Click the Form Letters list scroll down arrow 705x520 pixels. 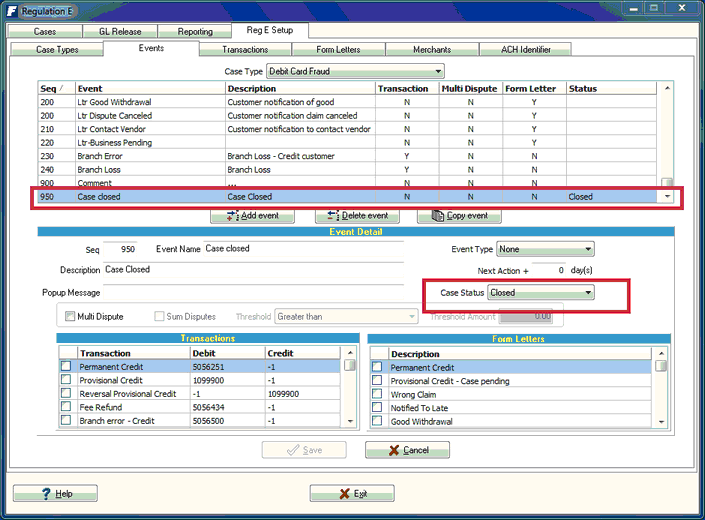(x=661, y=422)
